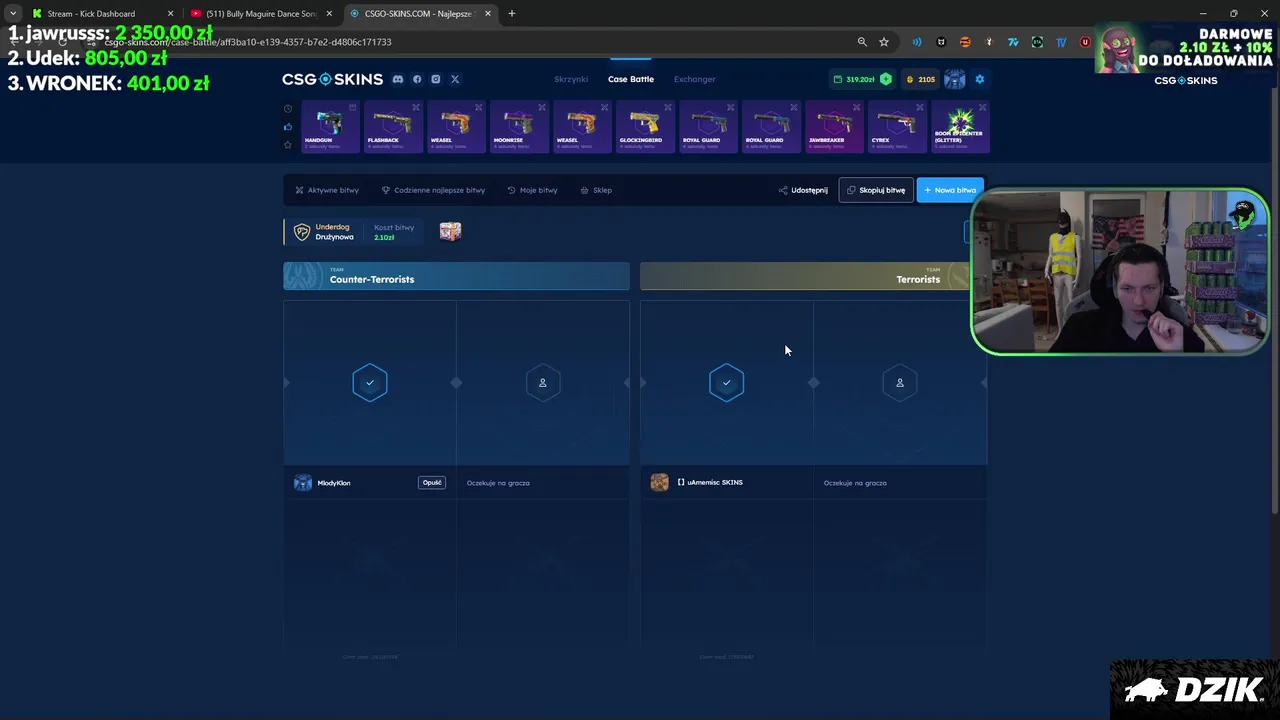Image resolution: width=1280 pixels, height=720 pixels.
Task: Select the best drops thumbs-up icon
Action: coord(288,127)
